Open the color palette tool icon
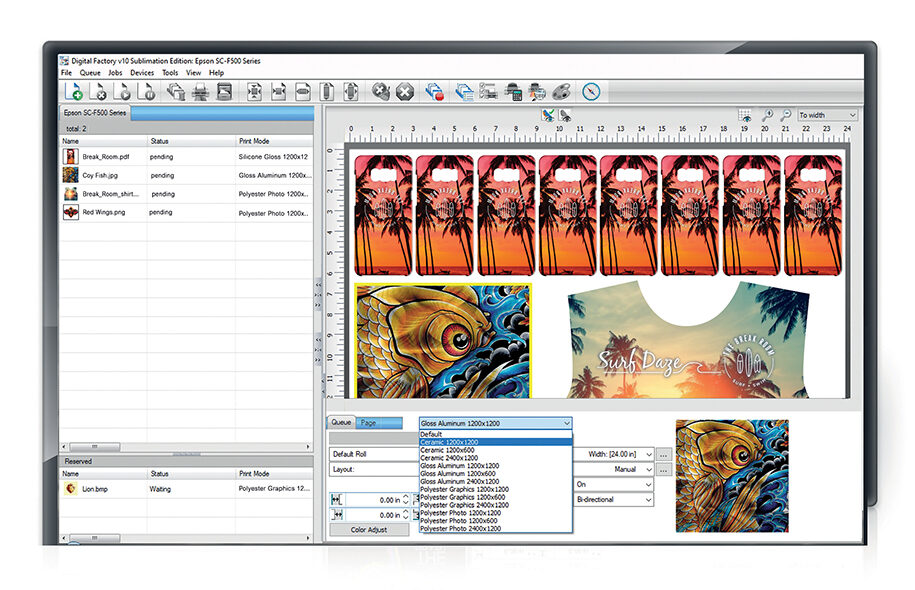Viewport: 915px width, 590px height. 561,92
